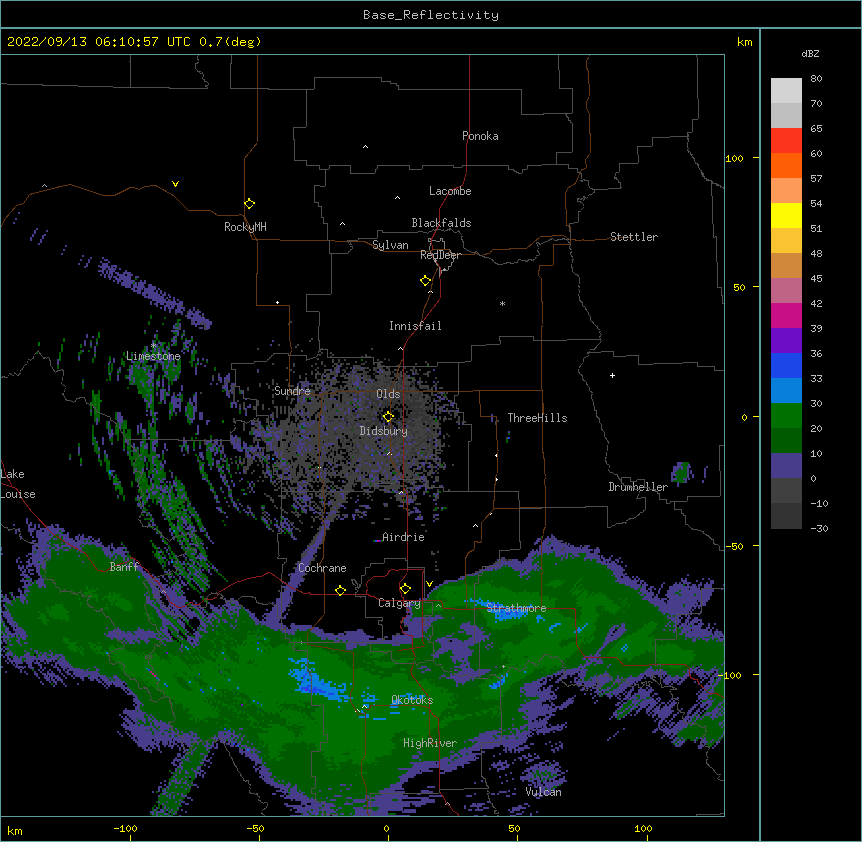The image size is (862, 842).
Task: Pick the red 65 dBZ legend swatch
Action: pyautogui.click(x=786, y=140)
